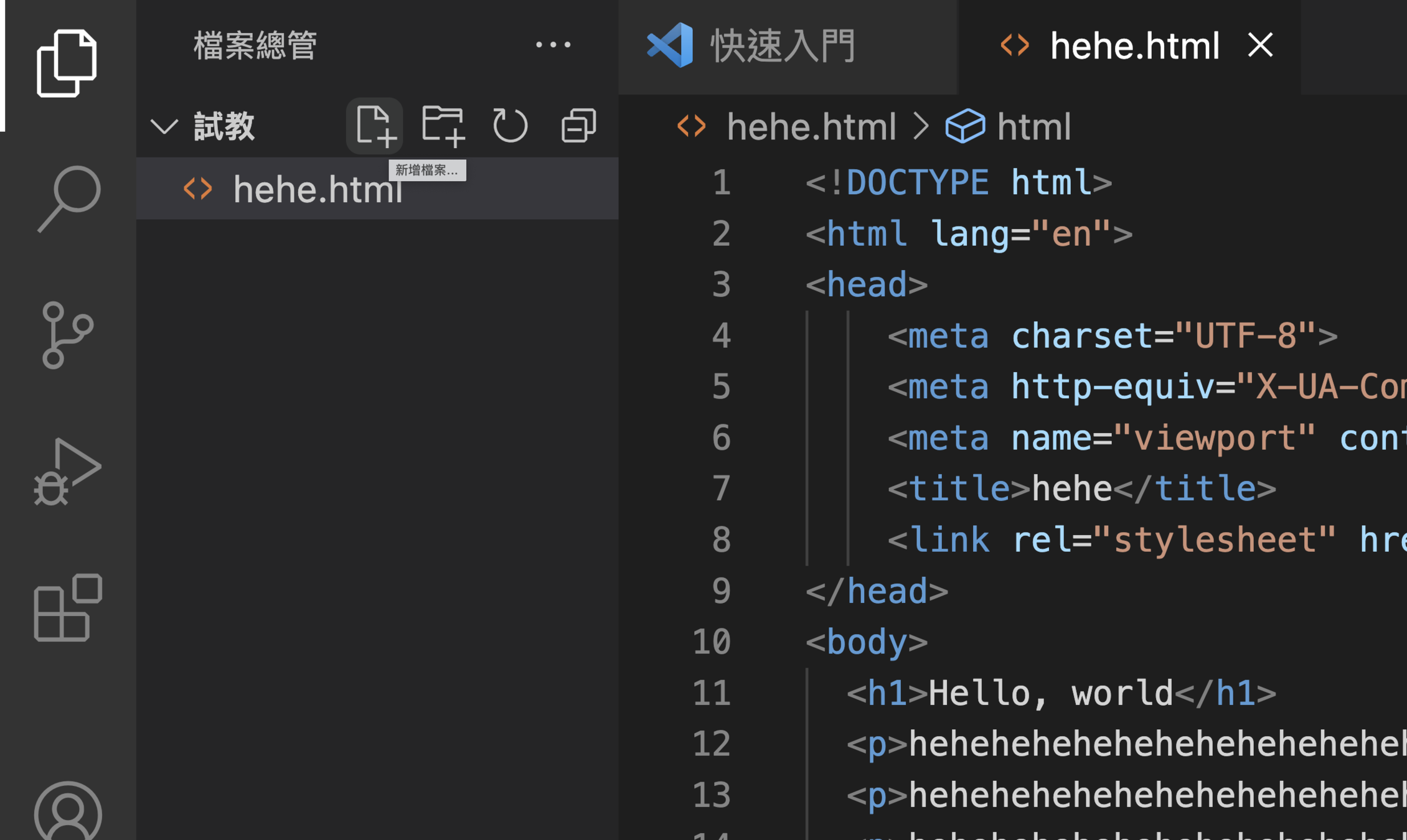
Task: Select the hehe.html editor tab
Action: click(x=1133, y=46)
